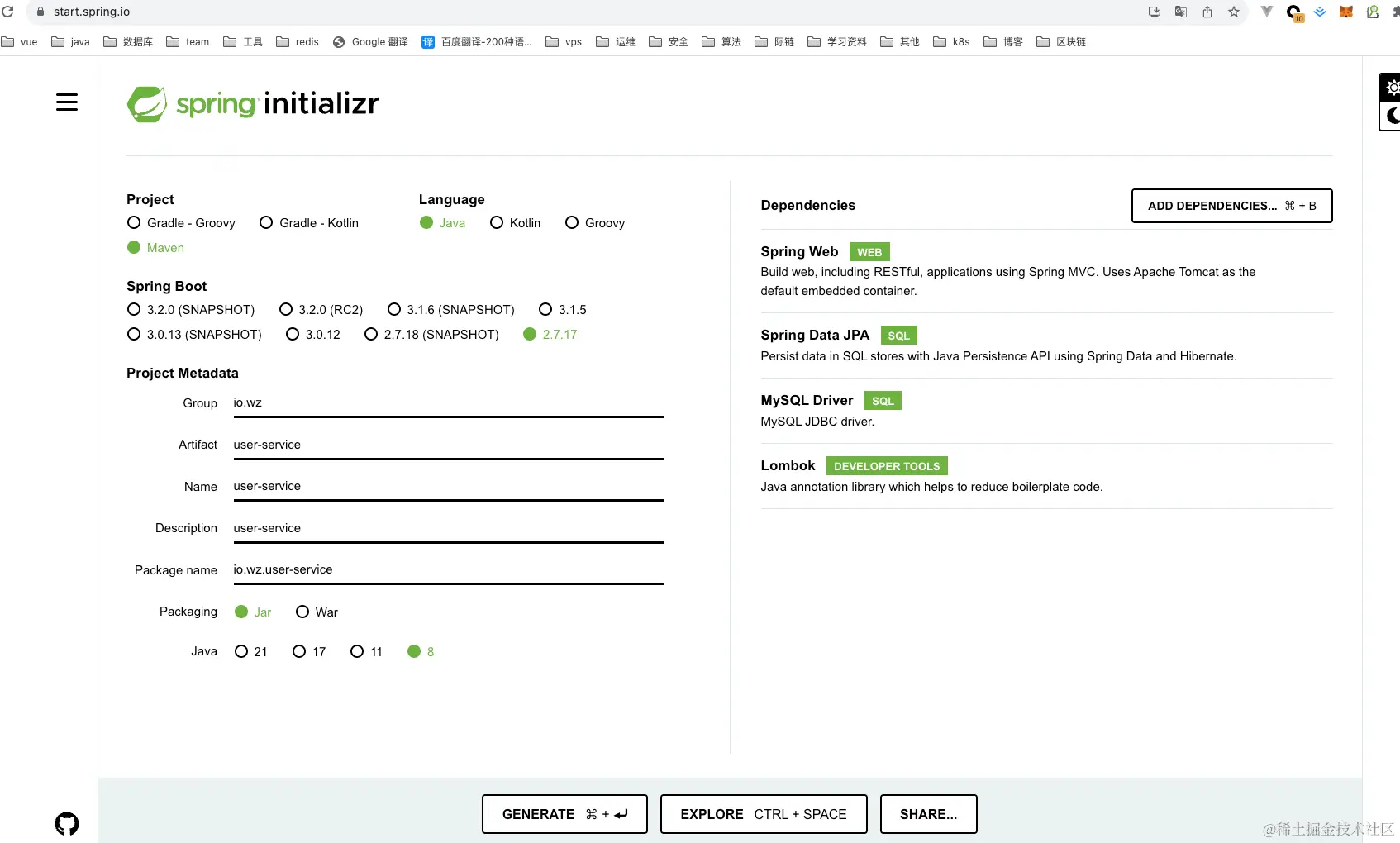
Task: Open the team bookmarks folder
Action: 188,41
